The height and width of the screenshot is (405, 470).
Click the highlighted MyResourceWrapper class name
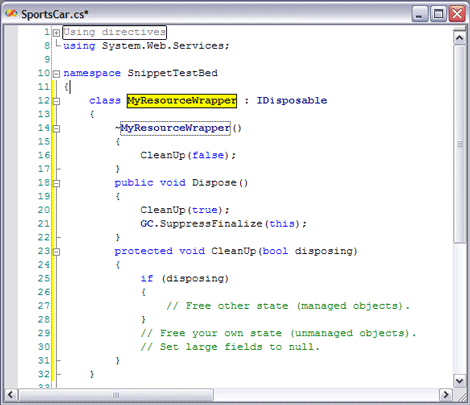182,101
